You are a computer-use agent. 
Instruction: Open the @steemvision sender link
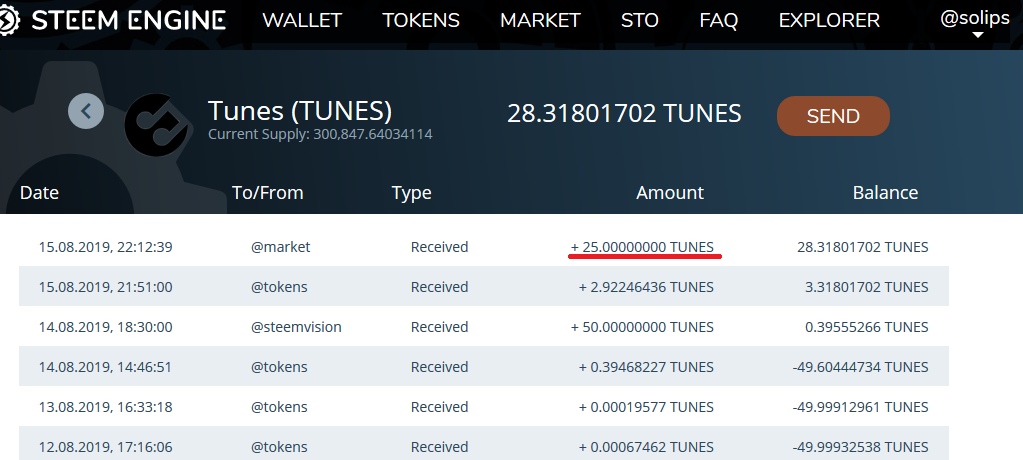[296, 327]
